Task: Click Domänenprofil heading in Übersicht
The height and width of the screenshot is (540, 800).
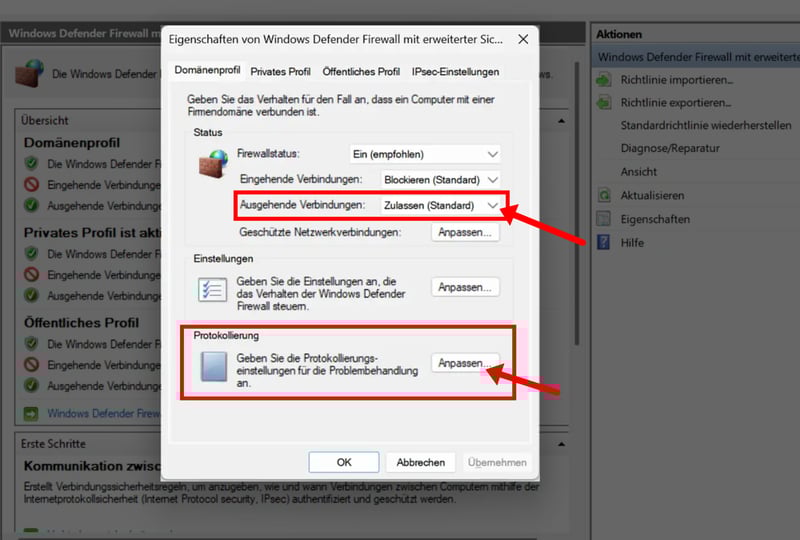Action: pyautogui.click(x=71, y=143)
